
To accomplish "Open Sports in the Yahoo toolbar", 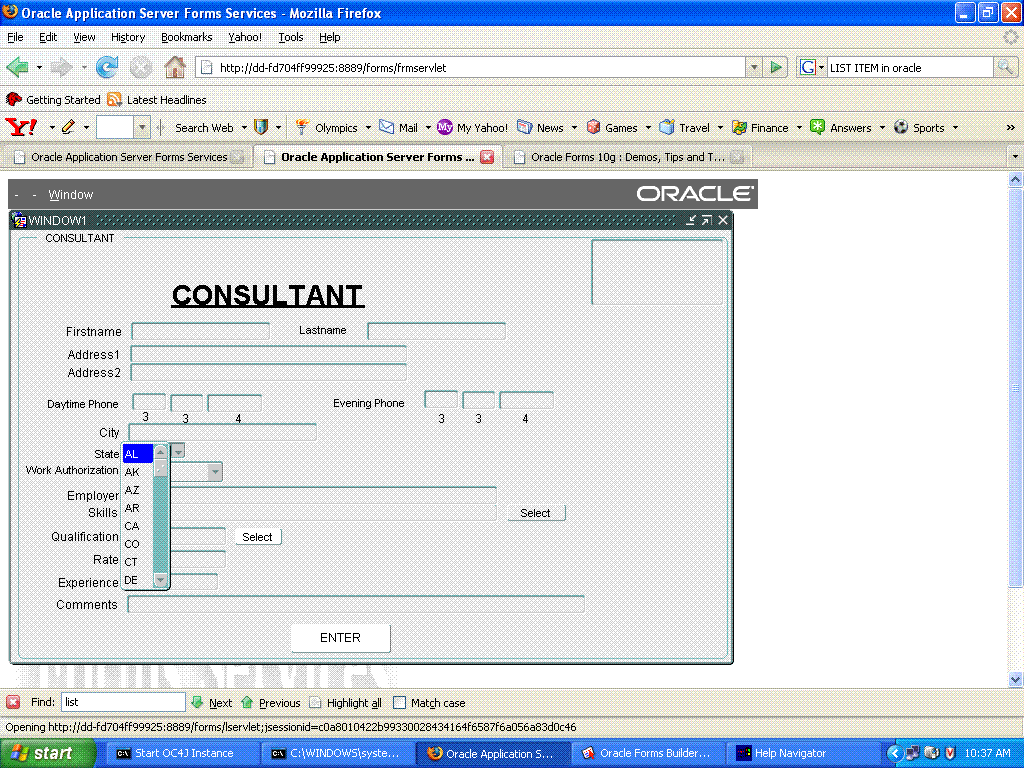I will tap(920, 127).
